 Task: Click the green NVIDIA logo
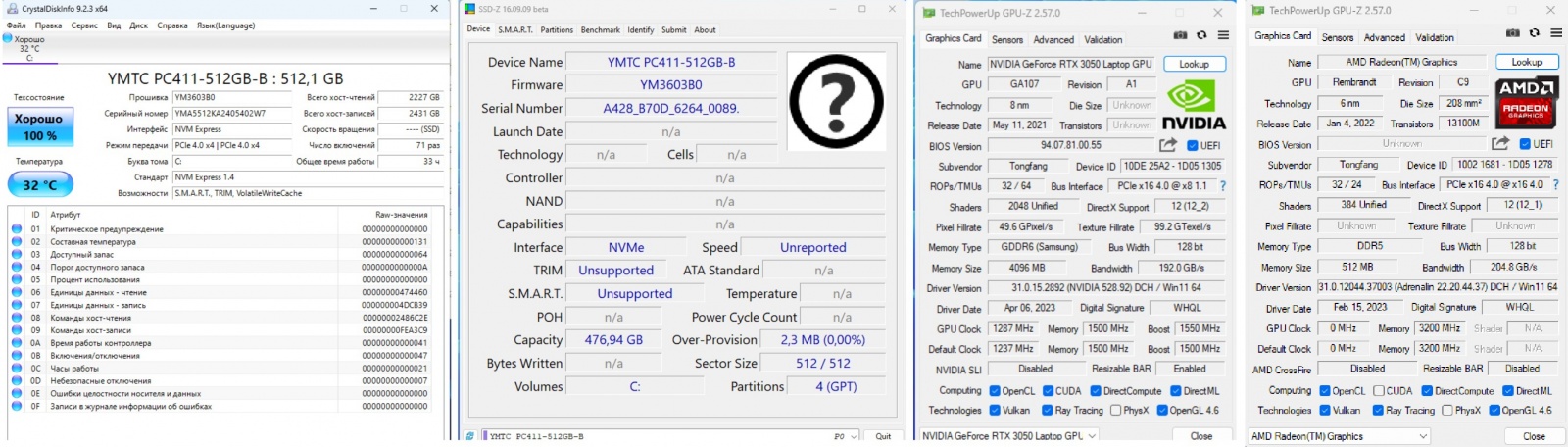(1193, 104)
